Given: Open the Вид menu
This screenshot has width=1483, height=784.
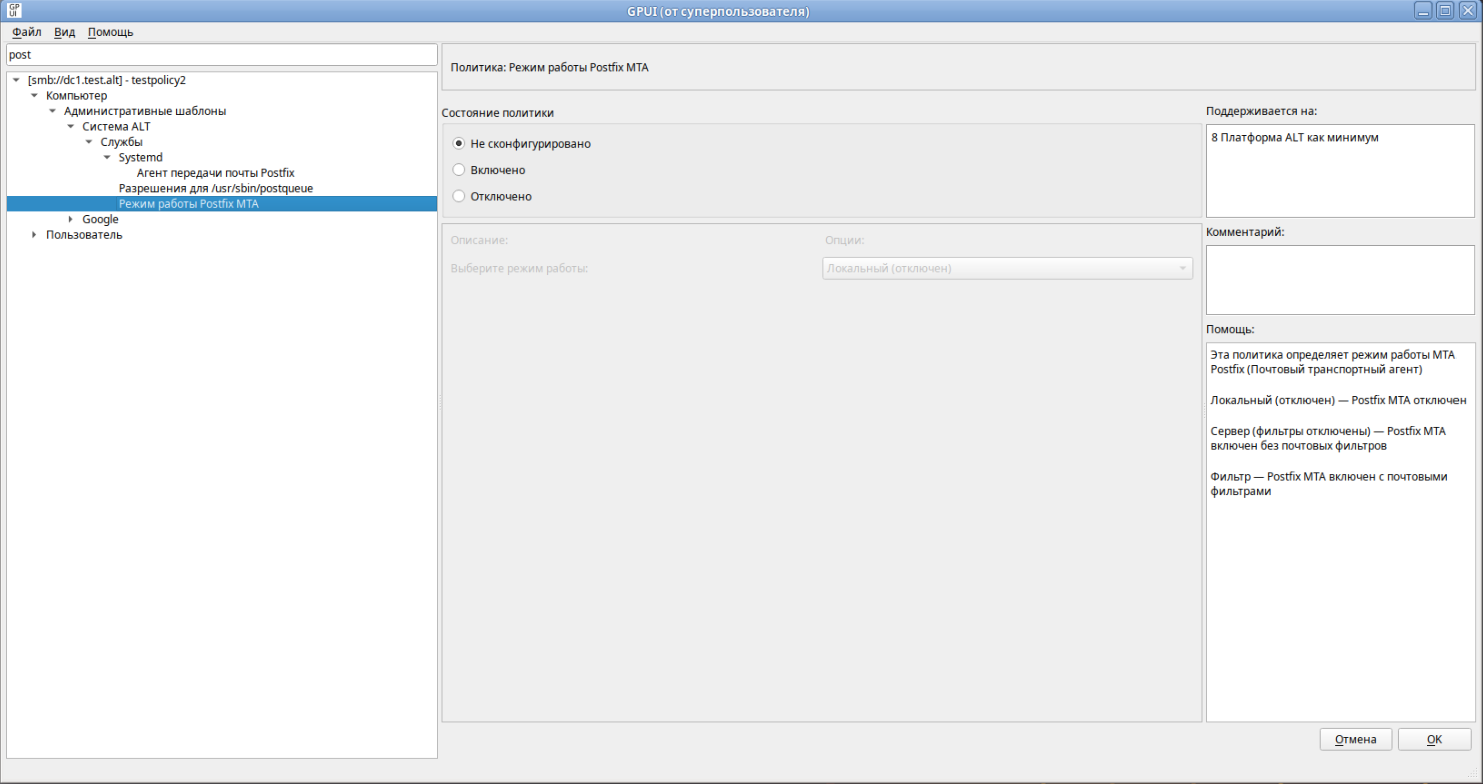Looking at the screenshot, I should point(65,32).
